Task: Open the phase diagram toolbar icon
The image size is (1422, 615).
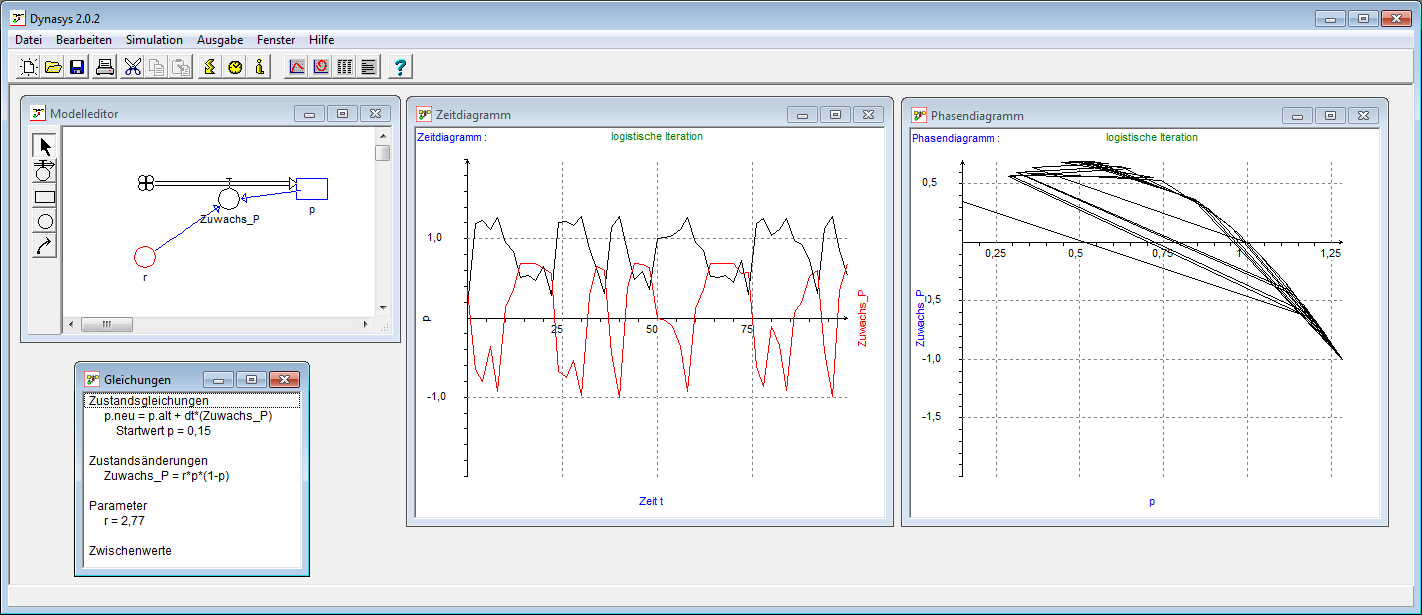Action: [x=321, y=67]
